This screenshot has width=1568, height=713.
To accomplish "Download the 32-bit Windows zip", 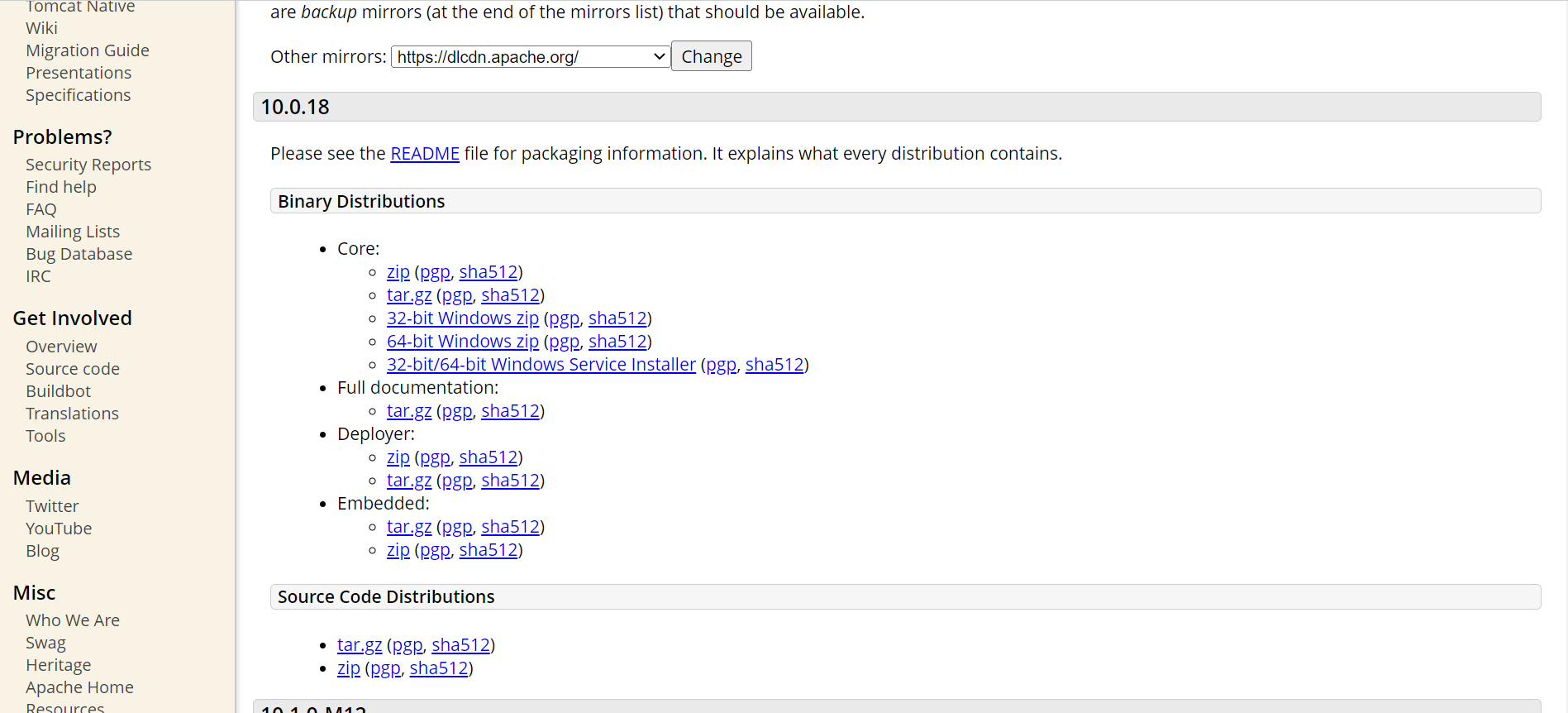I will [x=463, y=318].
